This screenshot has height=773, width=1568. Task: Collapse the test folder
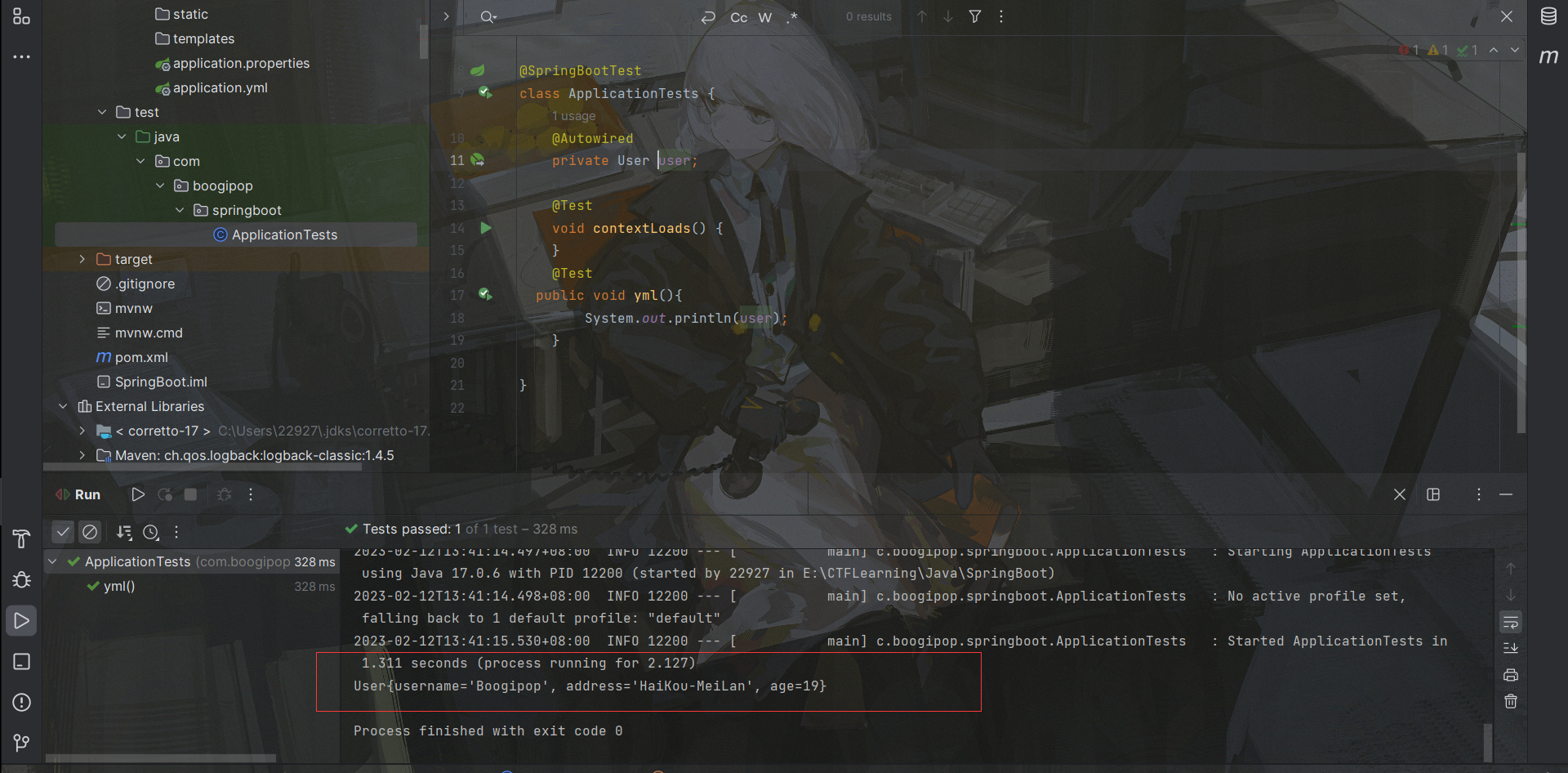click(102, 112)
